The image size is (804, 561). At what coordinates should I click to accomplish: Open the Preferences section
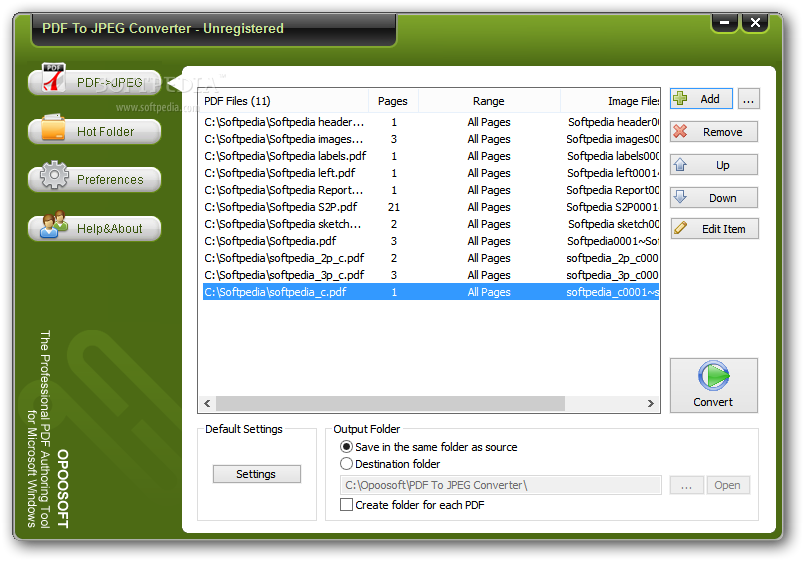[x=95, y=179]
